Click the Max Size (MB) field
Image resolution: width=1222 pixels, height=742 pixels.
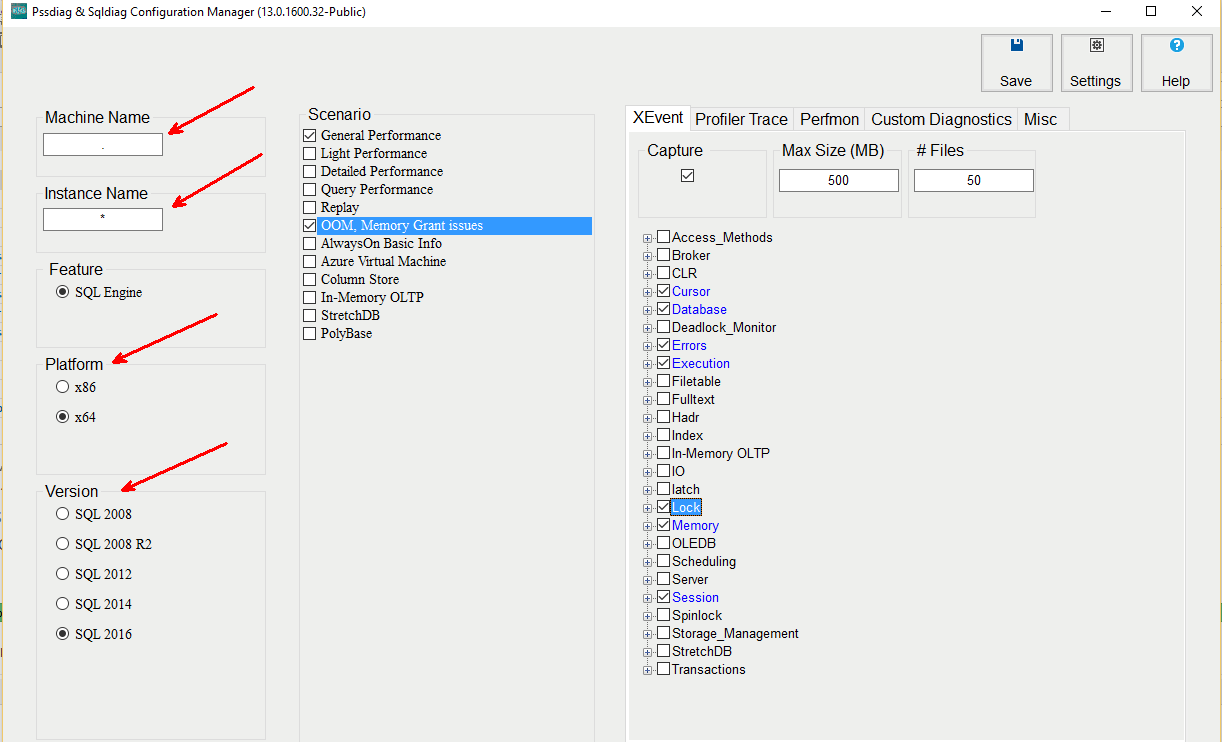[839, 180]
